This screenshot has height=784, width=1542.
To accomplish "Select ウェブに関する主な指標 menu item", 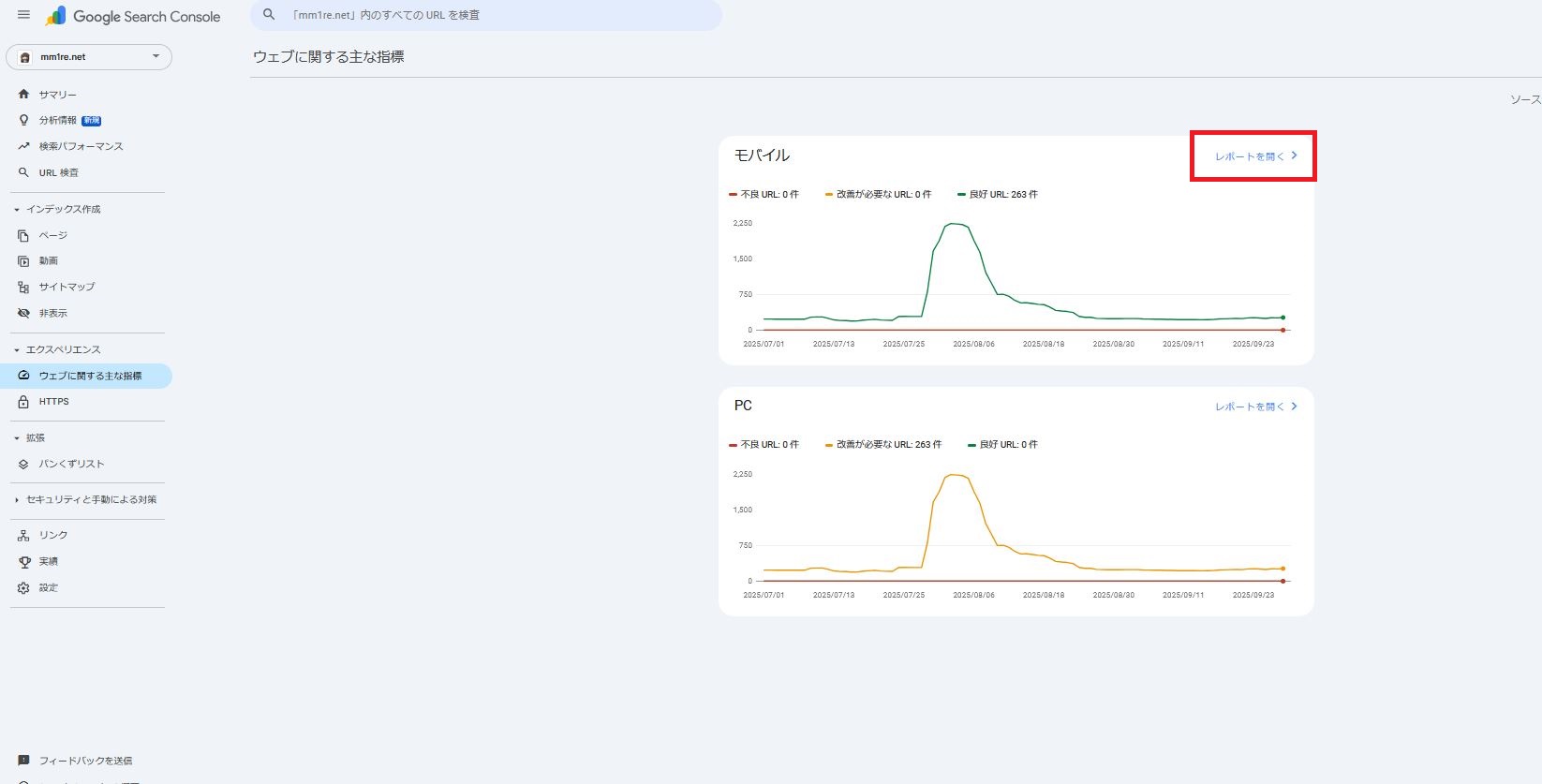I will click(90, 376).
